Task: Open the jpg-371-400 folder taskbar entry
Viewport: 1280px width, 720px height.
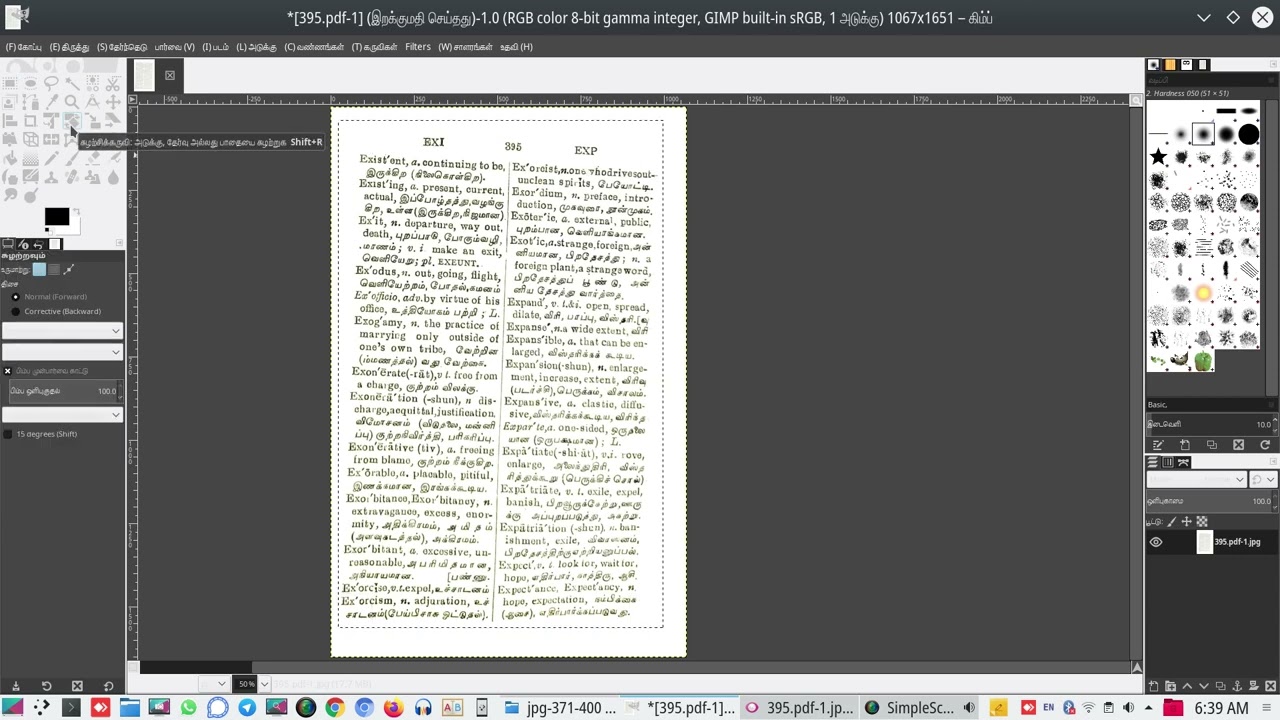Action: [x=560, y=708]
